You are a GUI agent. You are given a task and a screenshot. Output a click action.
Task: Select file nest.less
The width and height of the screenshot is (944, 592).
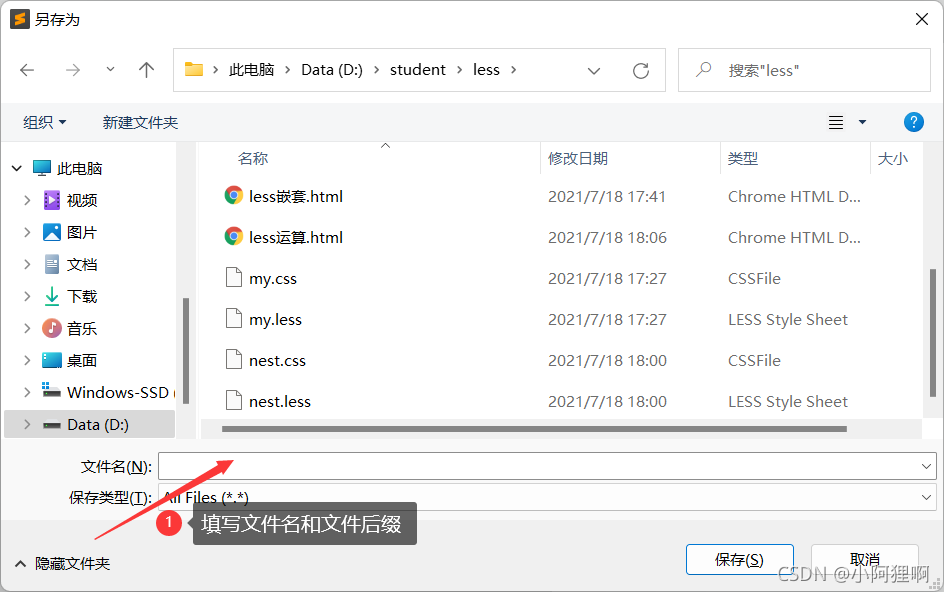click(x=280, y=401)
